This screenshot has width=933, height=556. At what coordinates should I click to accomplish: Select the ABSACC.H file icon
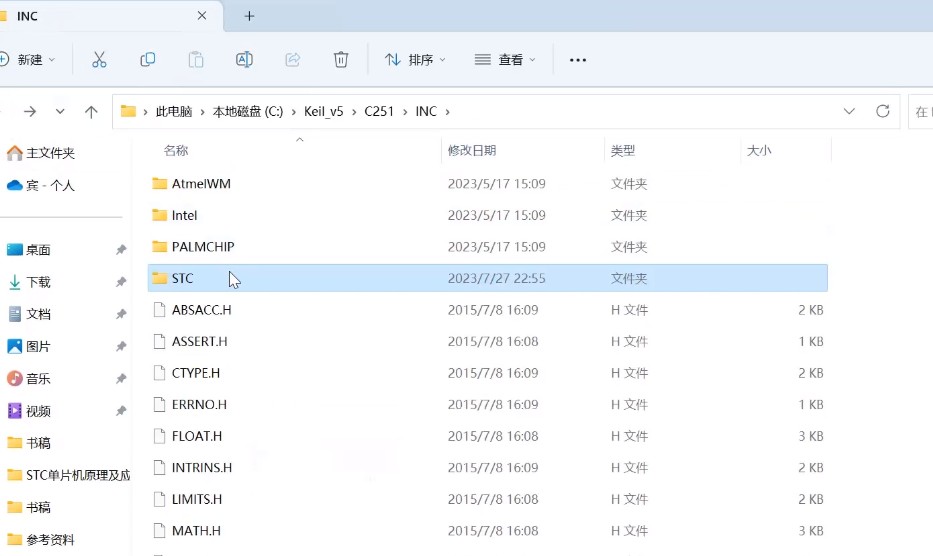(159, 310)
